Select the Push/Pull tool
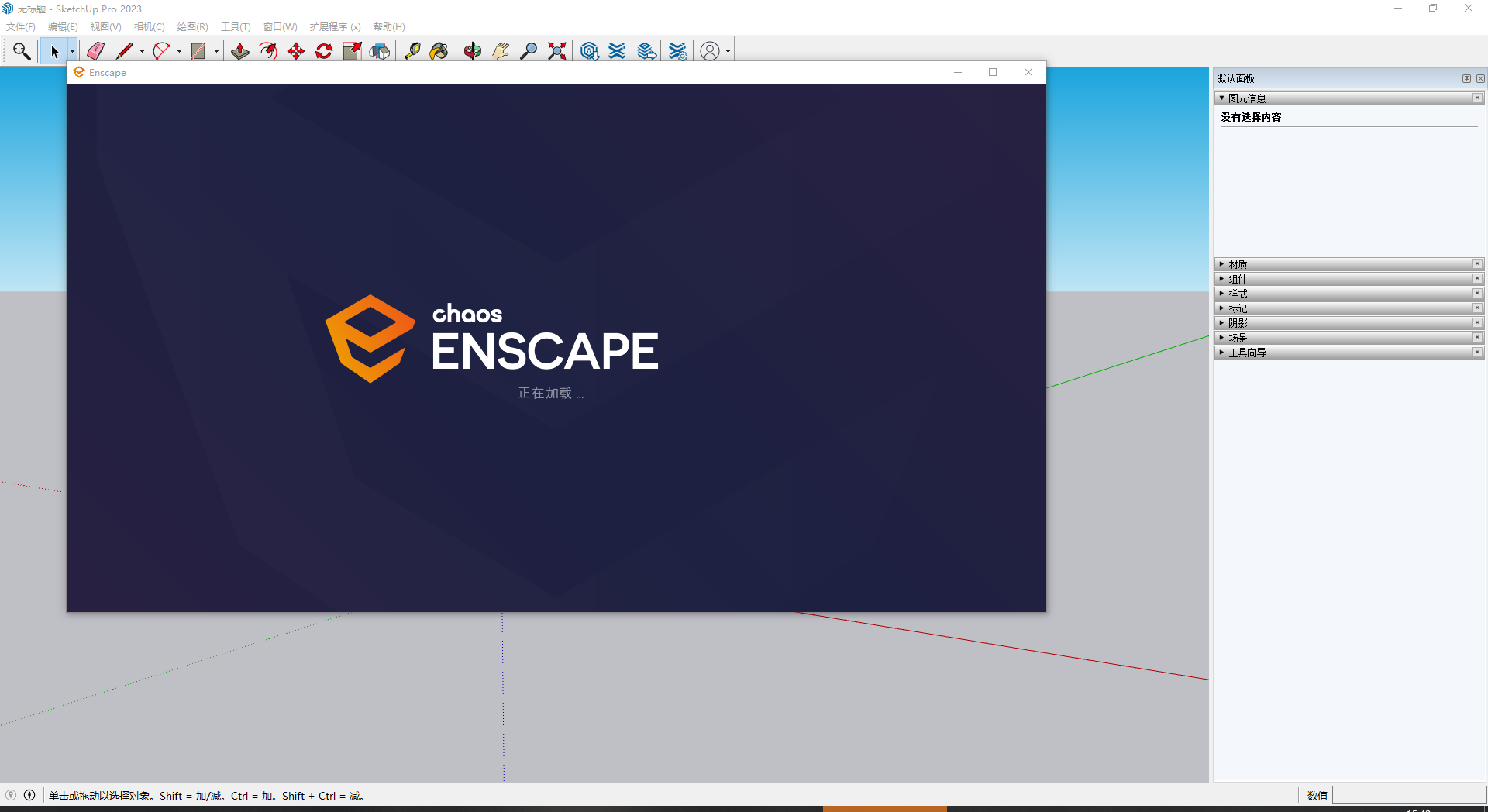This screenshot has height=812, width=1488. point(240,51)
